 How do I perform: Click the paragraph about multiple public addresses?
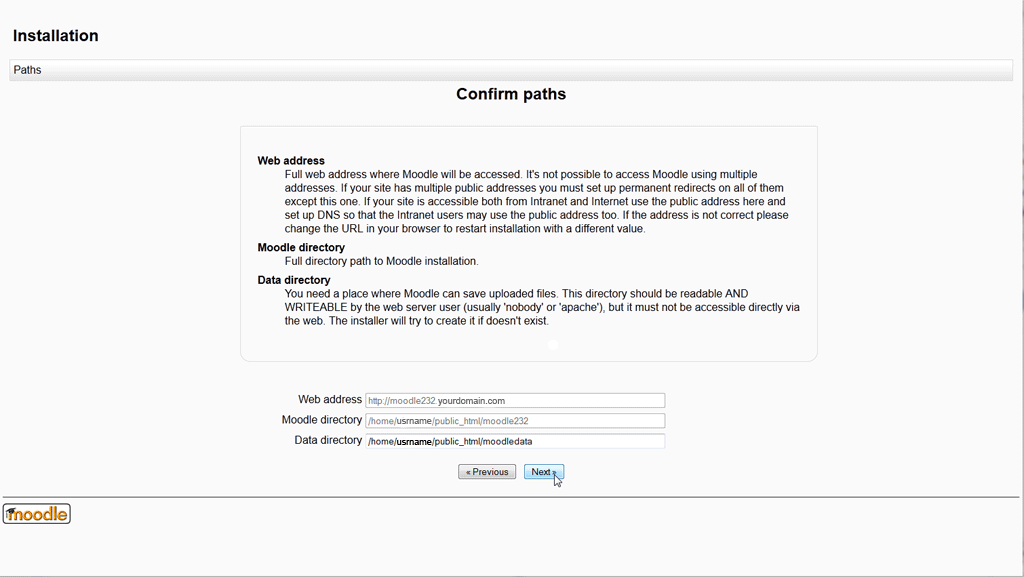(535, 201)
